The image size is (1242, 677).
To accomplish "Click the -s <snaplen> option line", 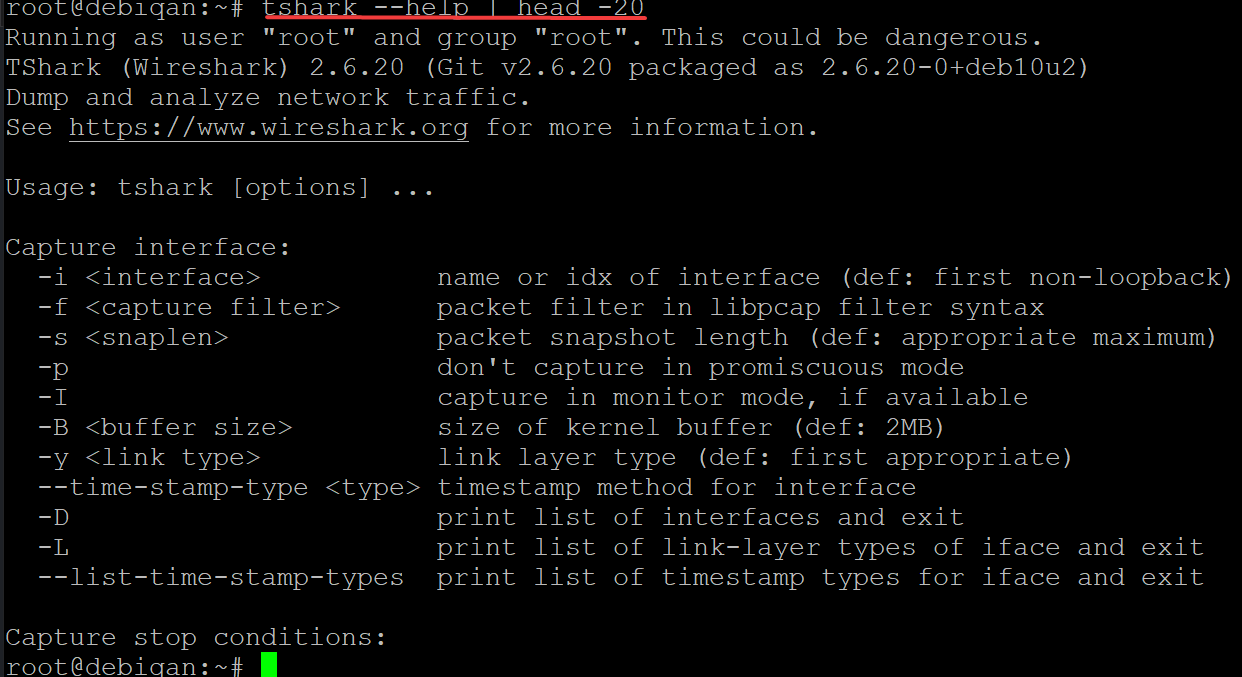I will pos(133,337).
